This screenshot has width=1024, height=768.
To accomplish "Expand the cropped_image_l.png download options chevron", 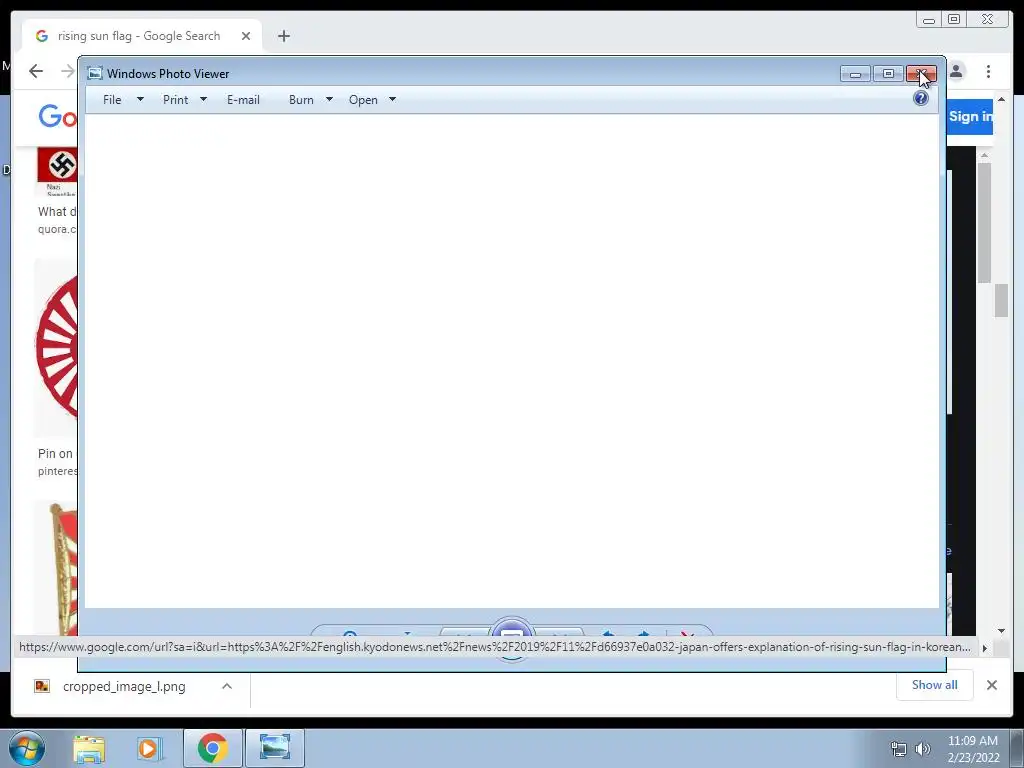I will coord(227,686).
